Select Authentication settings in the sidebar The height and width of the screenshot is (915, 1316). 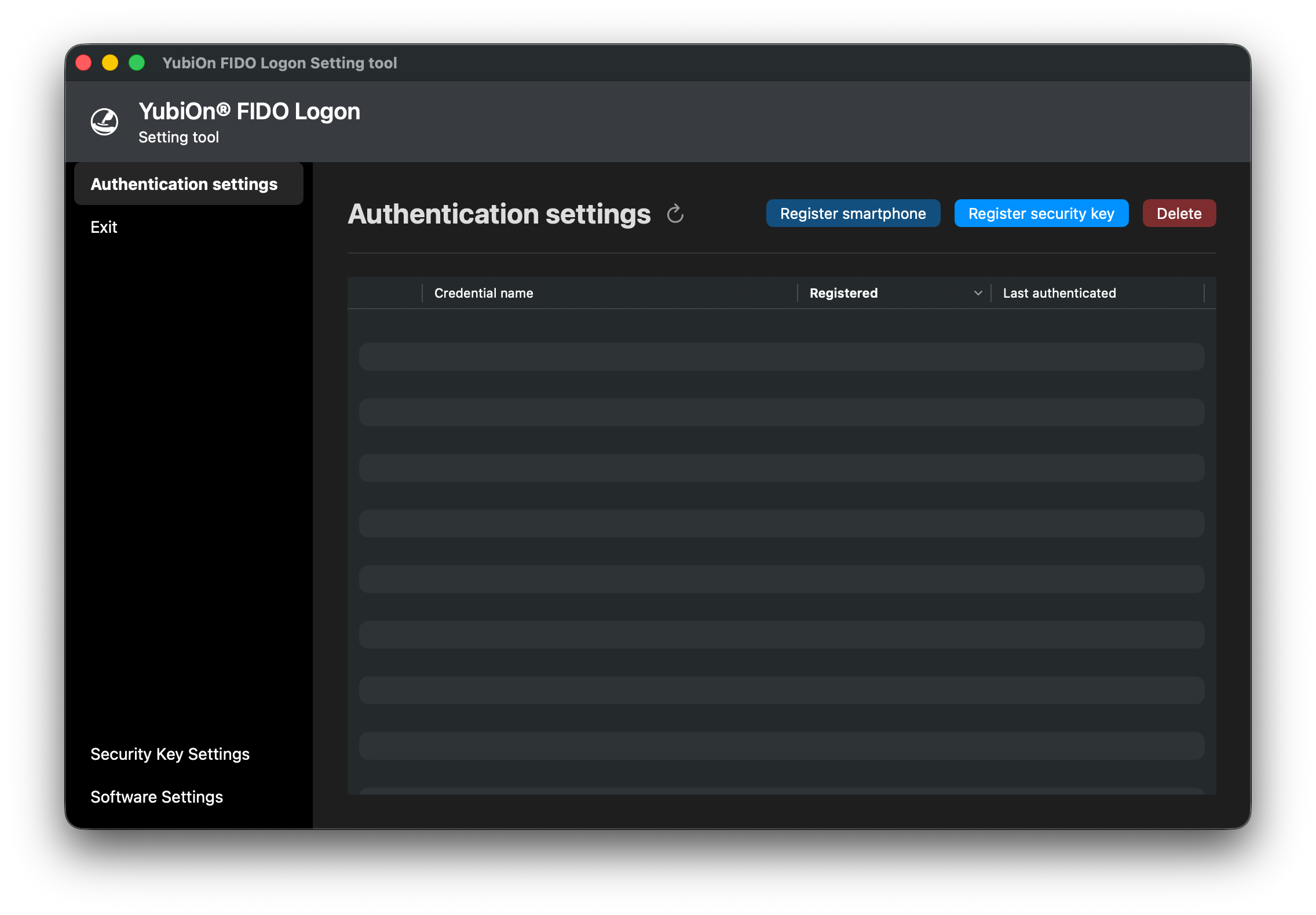tap(189, 184)
